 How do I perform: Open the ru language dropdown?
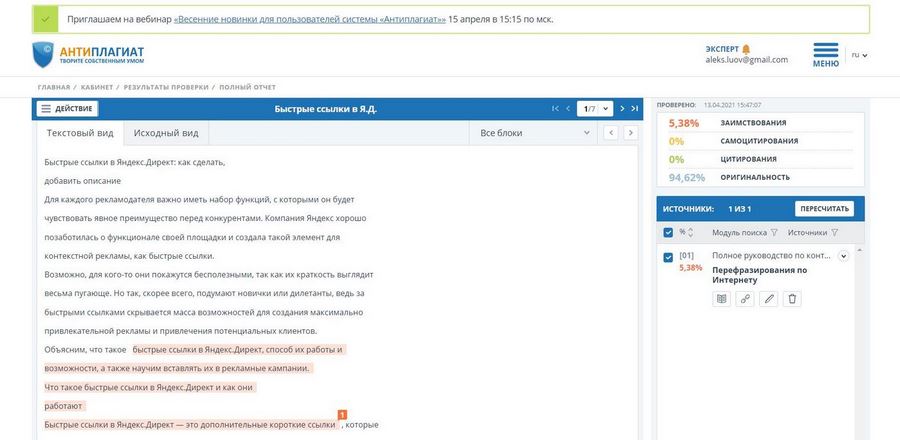[859, 55]
